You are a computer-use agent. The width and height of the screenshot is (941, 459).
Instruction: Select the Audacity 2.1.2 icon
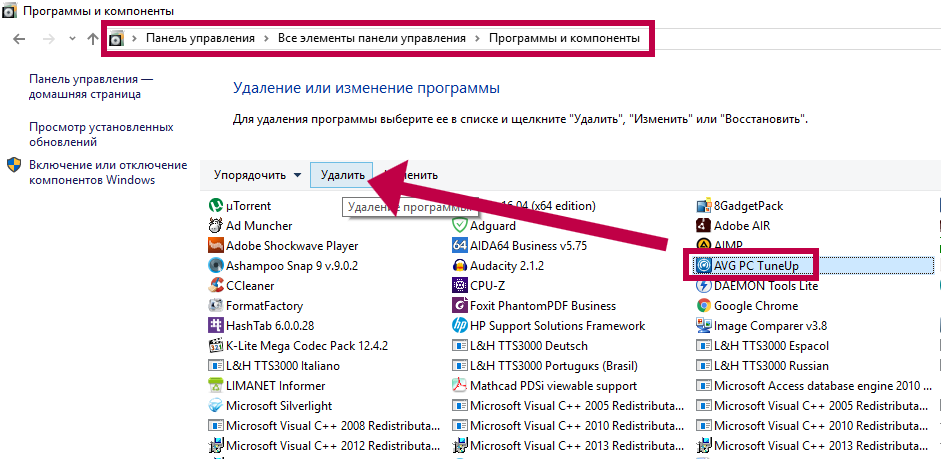460,266
